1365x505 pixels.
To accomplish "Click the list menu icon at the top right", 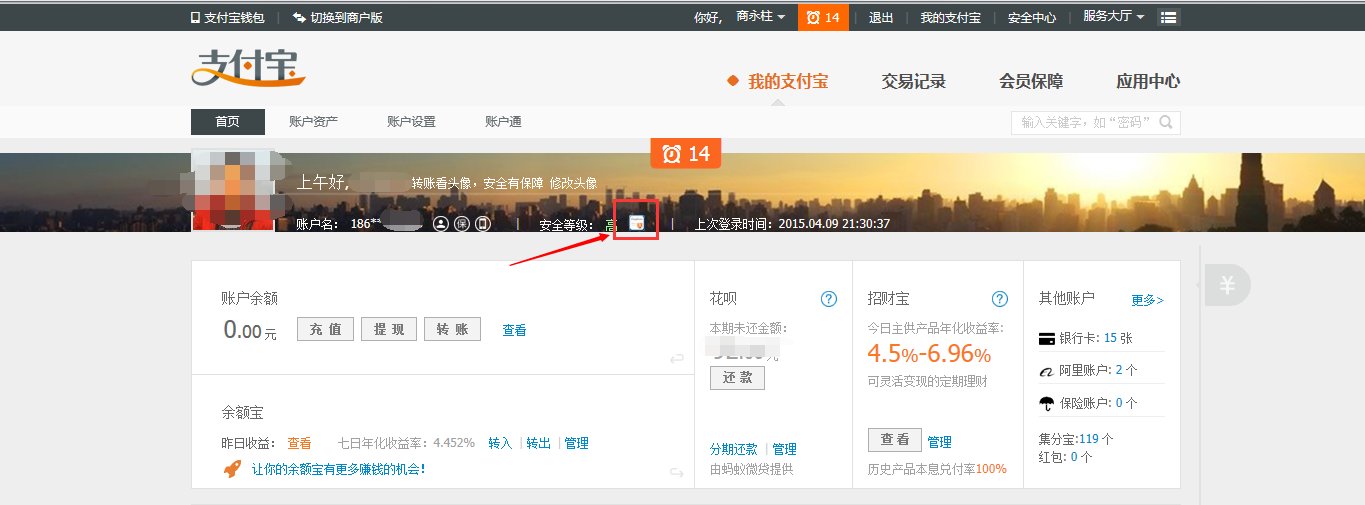I will (x=1168, y=17).
